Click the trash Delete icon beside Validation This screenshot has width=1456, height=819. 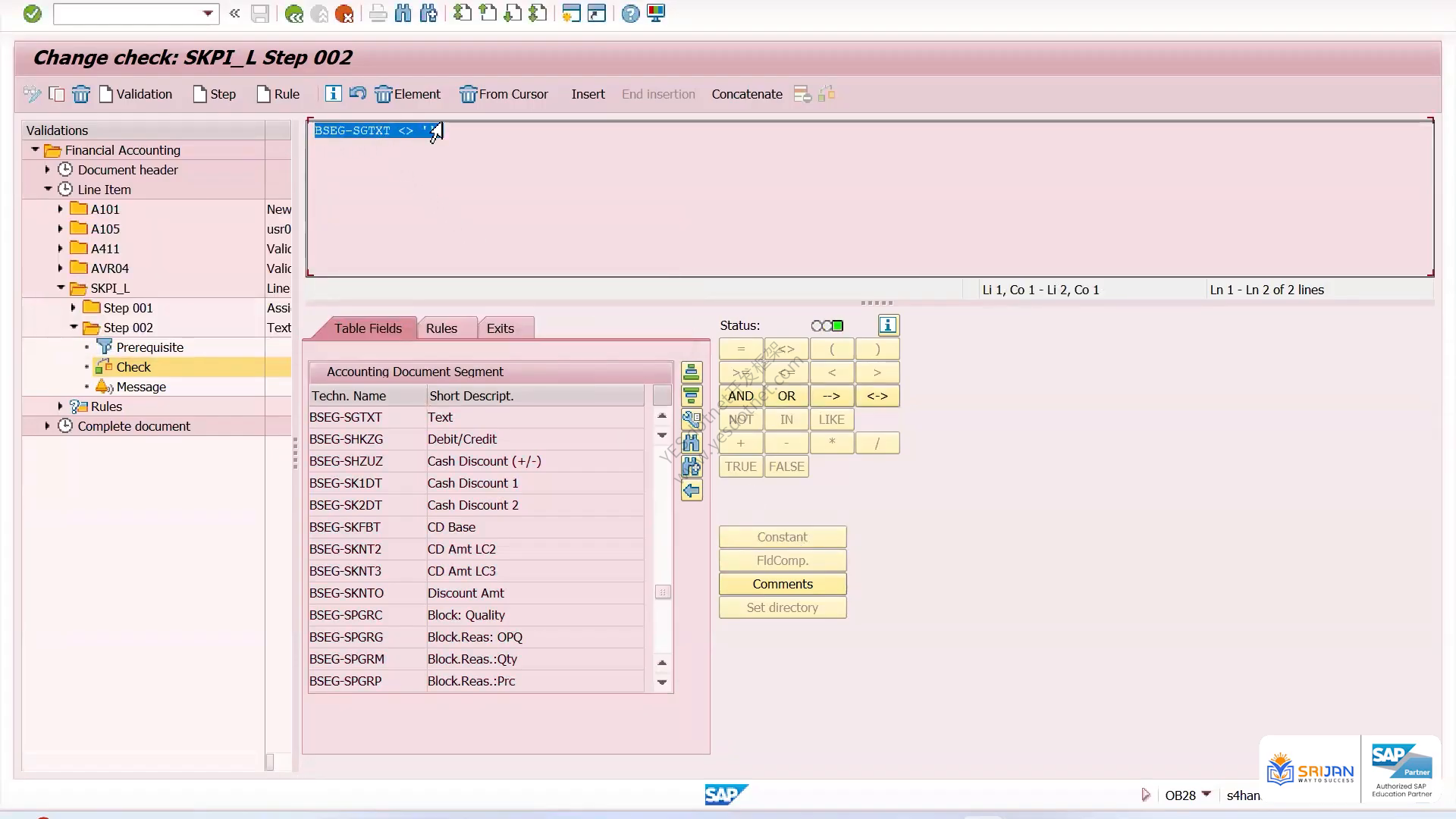point(81,94)
